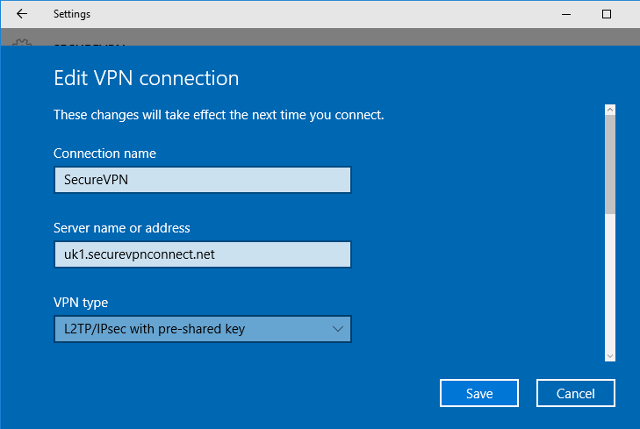Click the empty scrollbar track below the thumb

coord(608,280)
